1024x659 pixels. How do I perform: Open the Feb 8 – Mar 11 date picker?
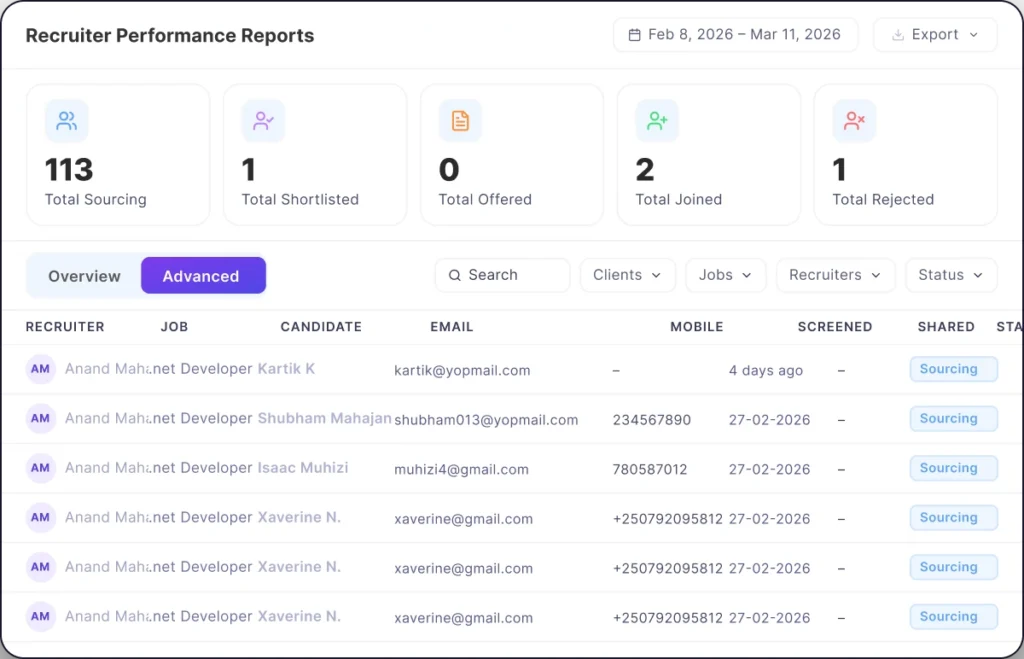point(744,35)
